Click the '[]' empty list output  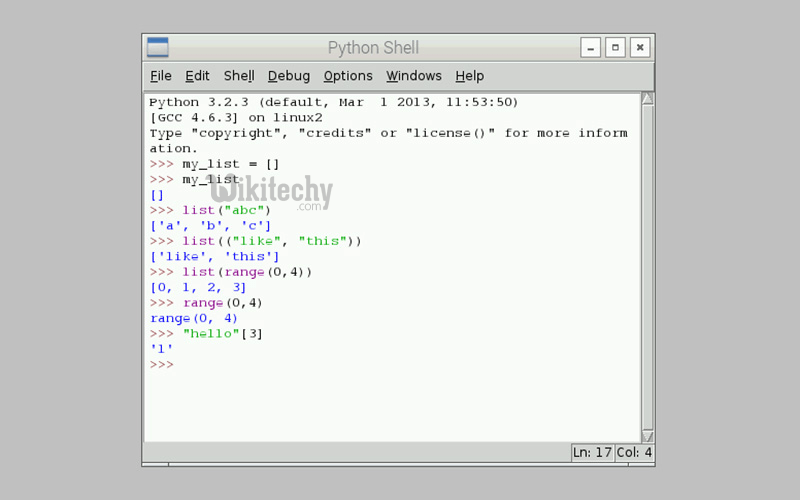click(157, 195)
